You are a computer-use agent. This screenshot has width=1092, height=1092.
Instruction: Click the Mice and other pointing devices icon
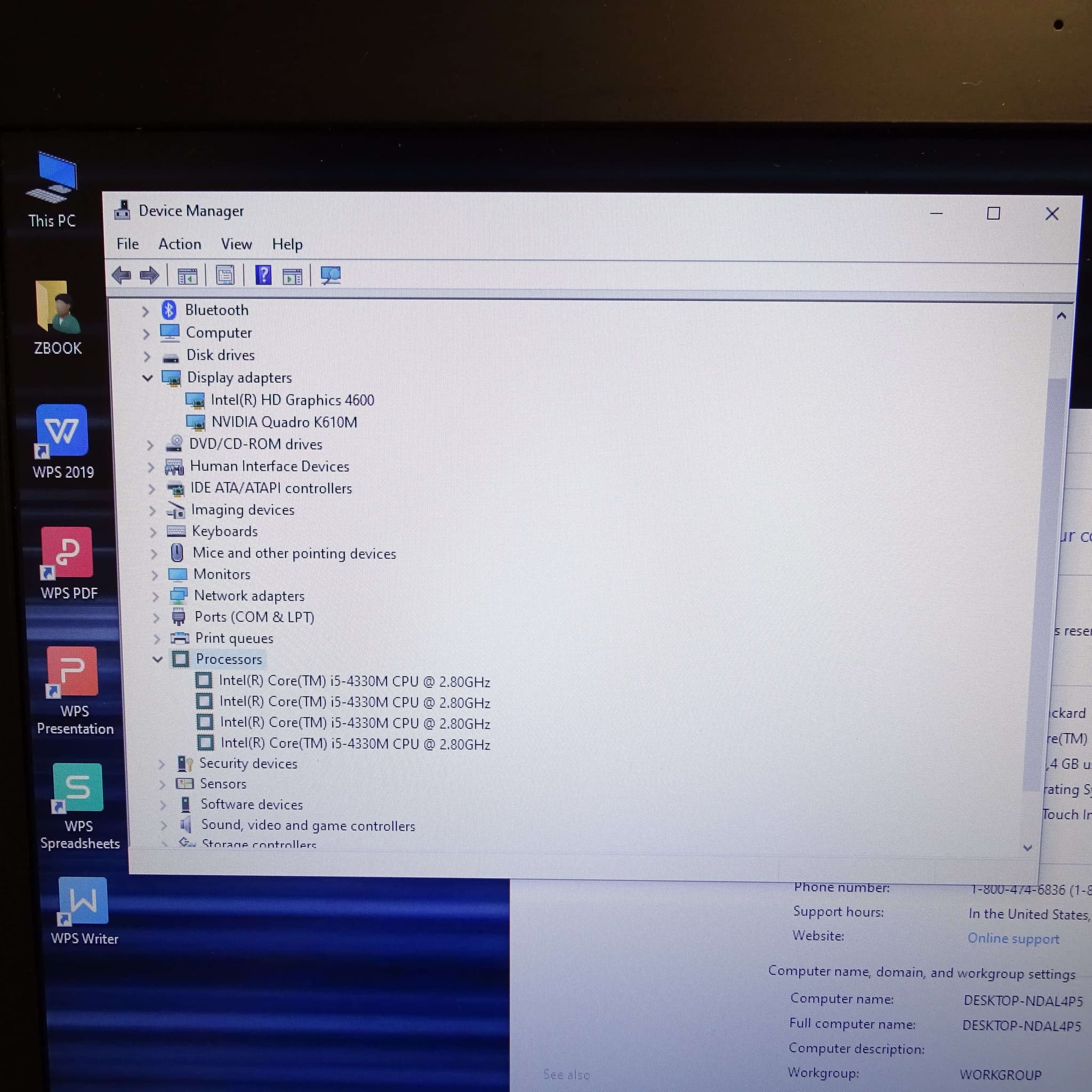[177, 552]
